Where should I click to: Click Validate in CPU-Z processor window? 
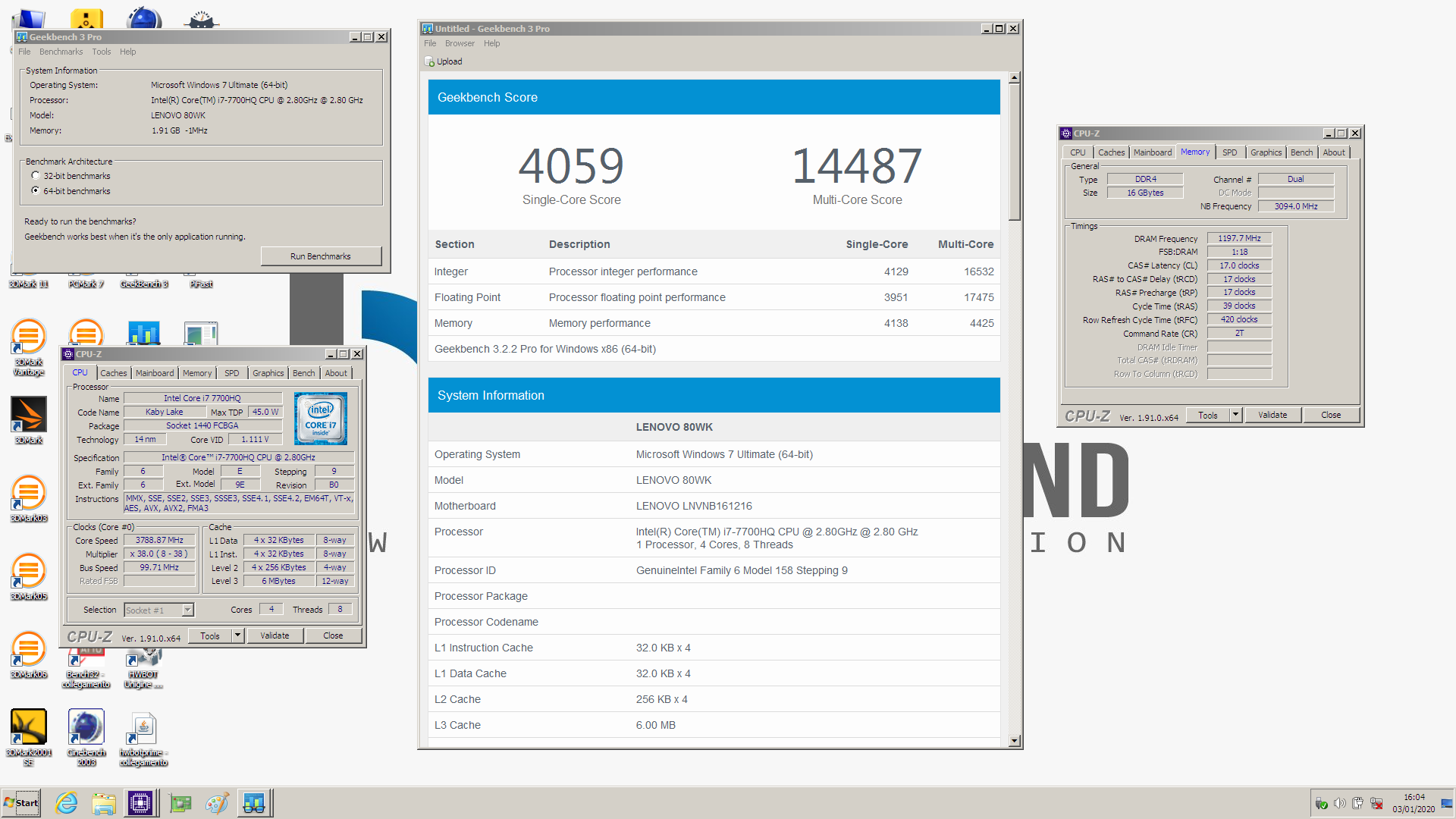[275, 635]
